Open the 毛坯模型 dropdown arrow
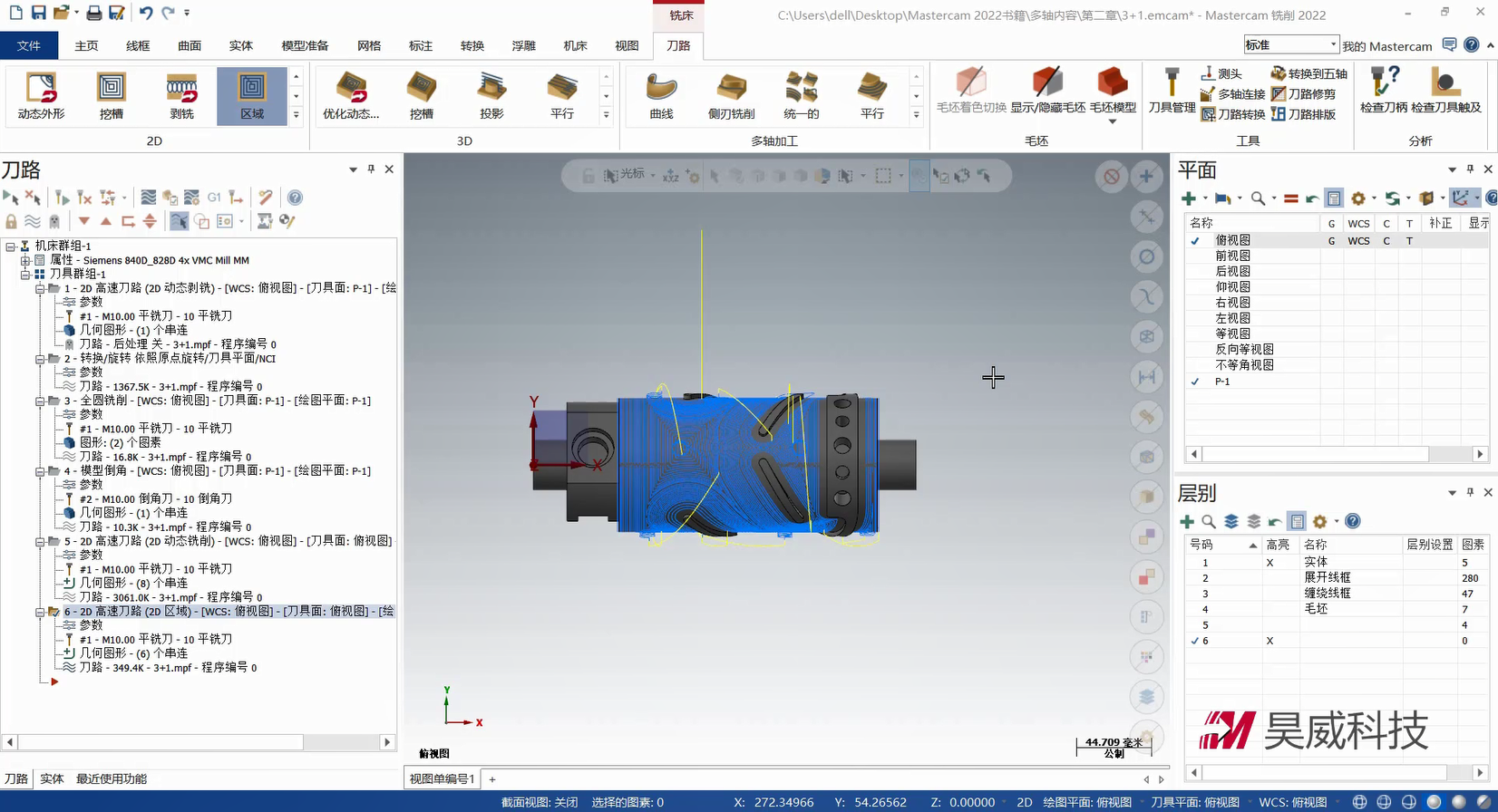 point(1113,121)
